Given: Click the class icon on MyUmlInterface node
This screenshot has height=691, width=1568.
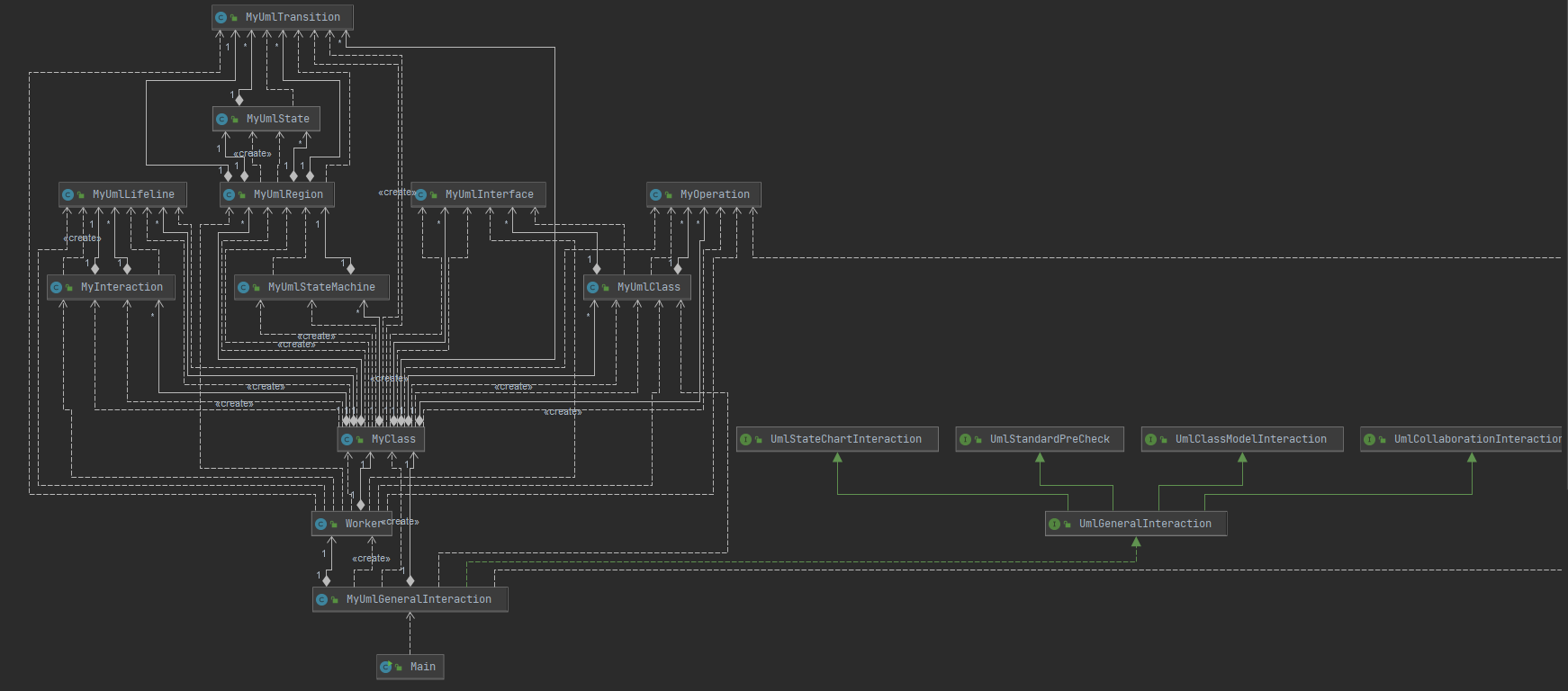Looking at the screenshot, I should point(420,194).
